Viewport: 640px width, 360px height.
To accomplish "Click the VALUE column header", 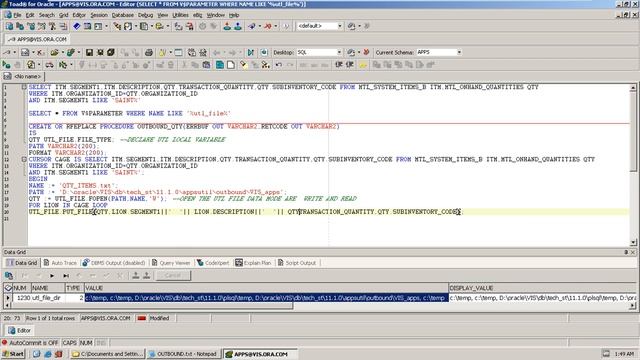I will tap(266, 288).
